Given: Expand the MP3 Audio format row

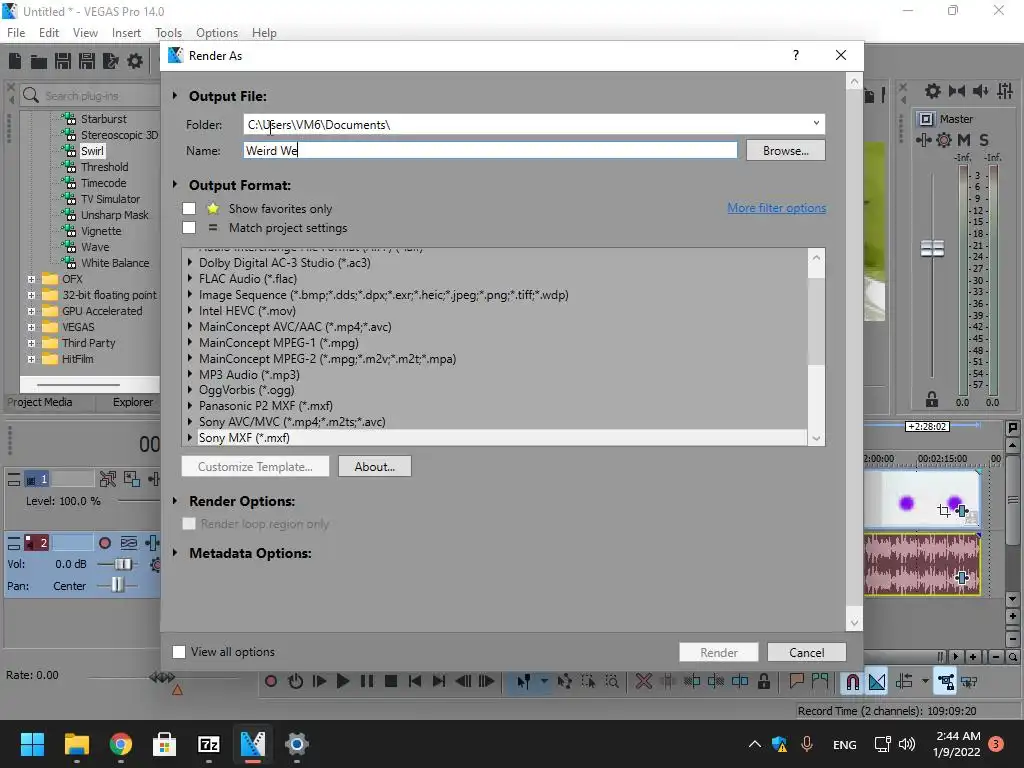Looking at the screenshot, I should tap(190, 374).
